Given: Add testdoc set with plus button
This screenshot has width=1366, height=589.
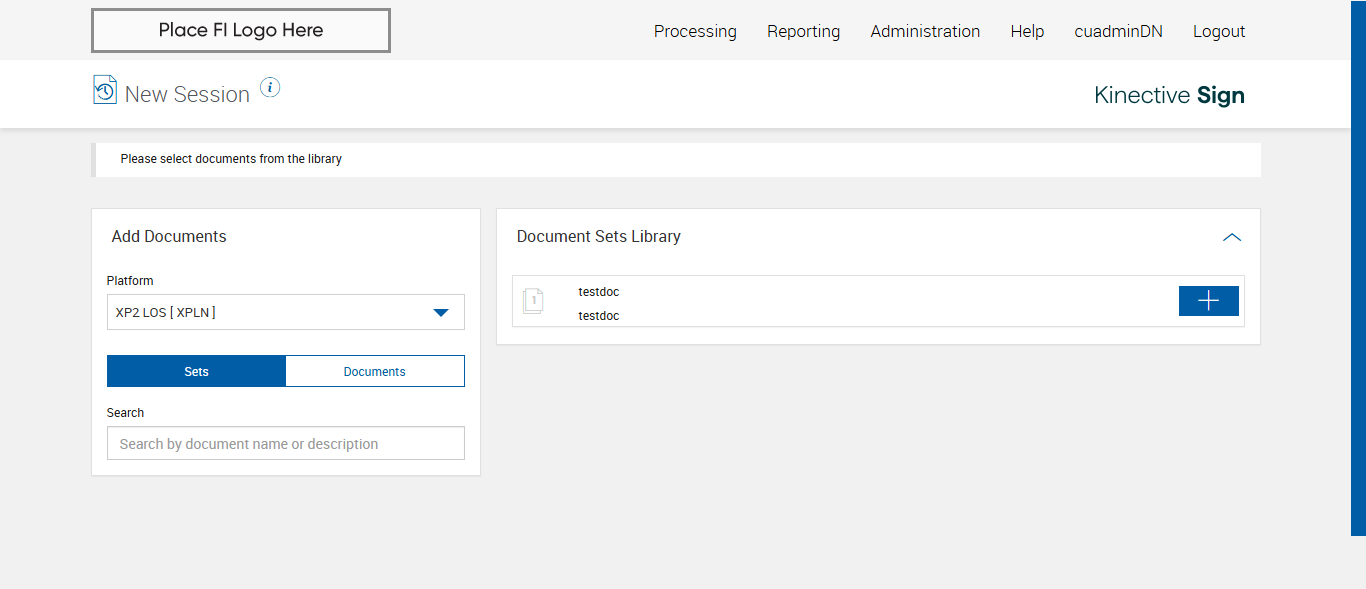Looking at the screenshot, I should (1208, 301).
